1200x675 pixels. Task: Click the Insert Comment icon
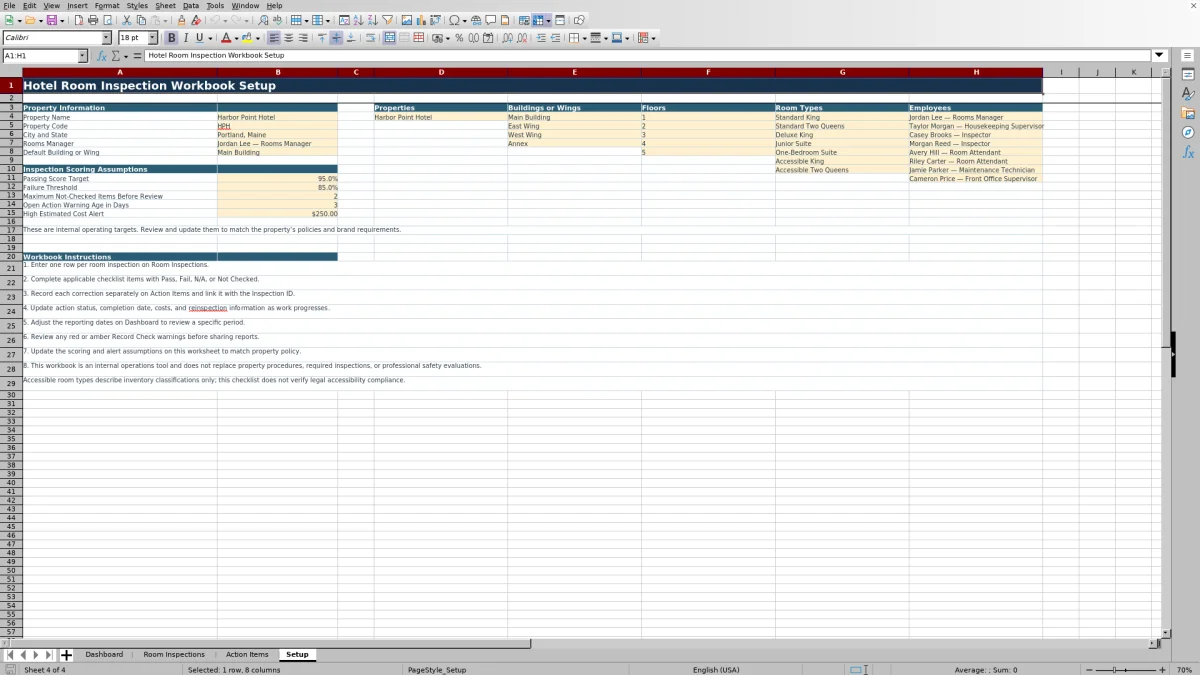pos(490,20)
